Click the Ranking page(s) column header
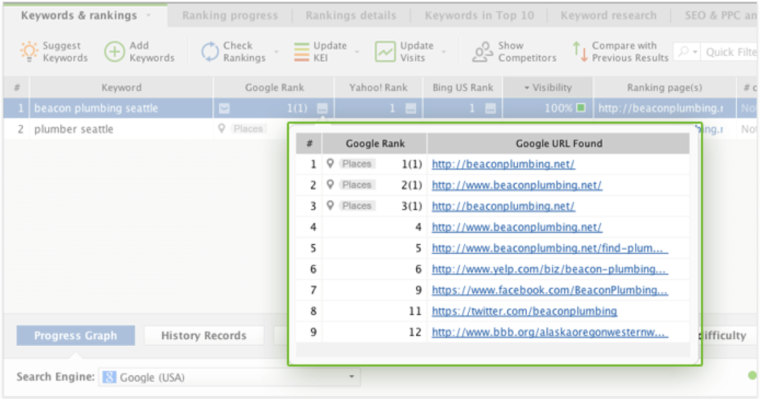 point(664,87)
